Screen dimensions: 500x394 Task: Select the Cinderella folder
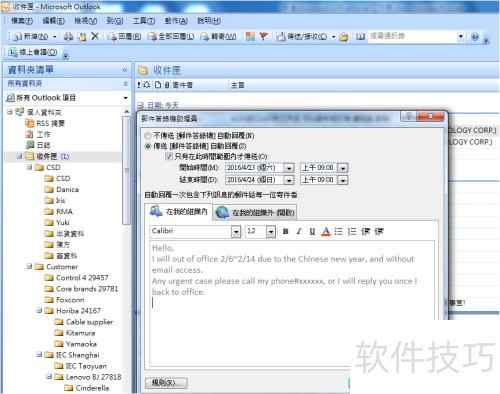(x=87, y=388)
